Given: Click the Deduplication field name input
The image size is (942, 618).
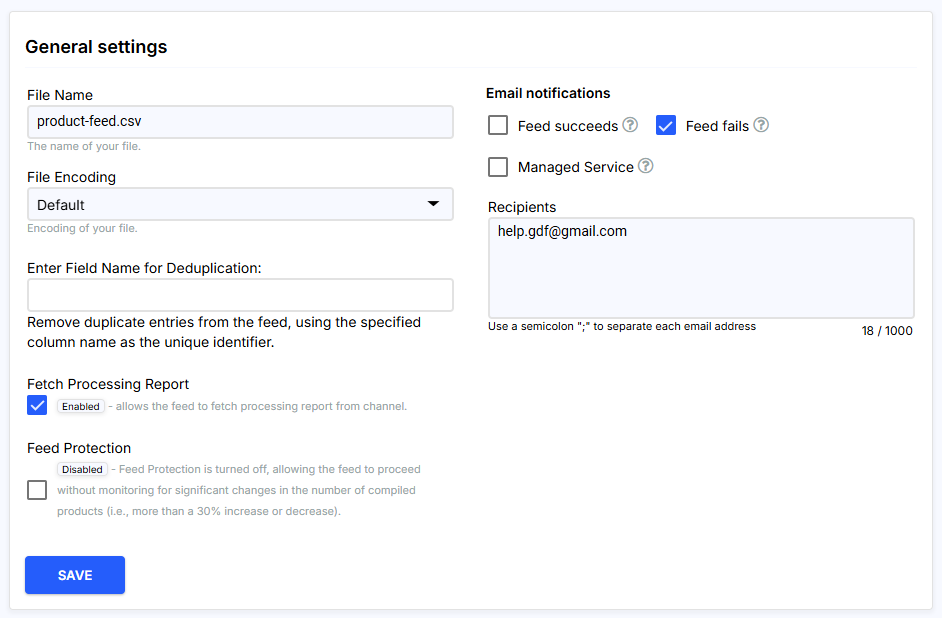Looking at the screenshot, I should [240, 295].
